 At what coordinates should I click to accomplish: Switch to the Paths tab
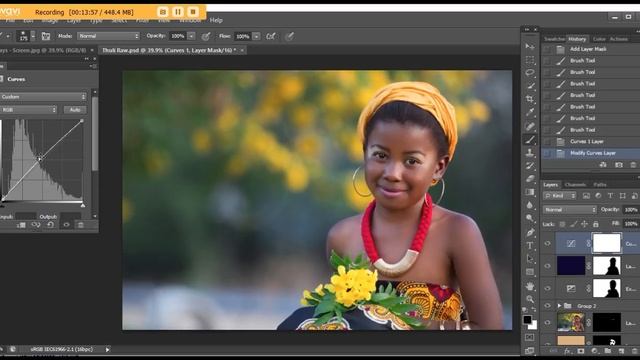pos(600,185)
